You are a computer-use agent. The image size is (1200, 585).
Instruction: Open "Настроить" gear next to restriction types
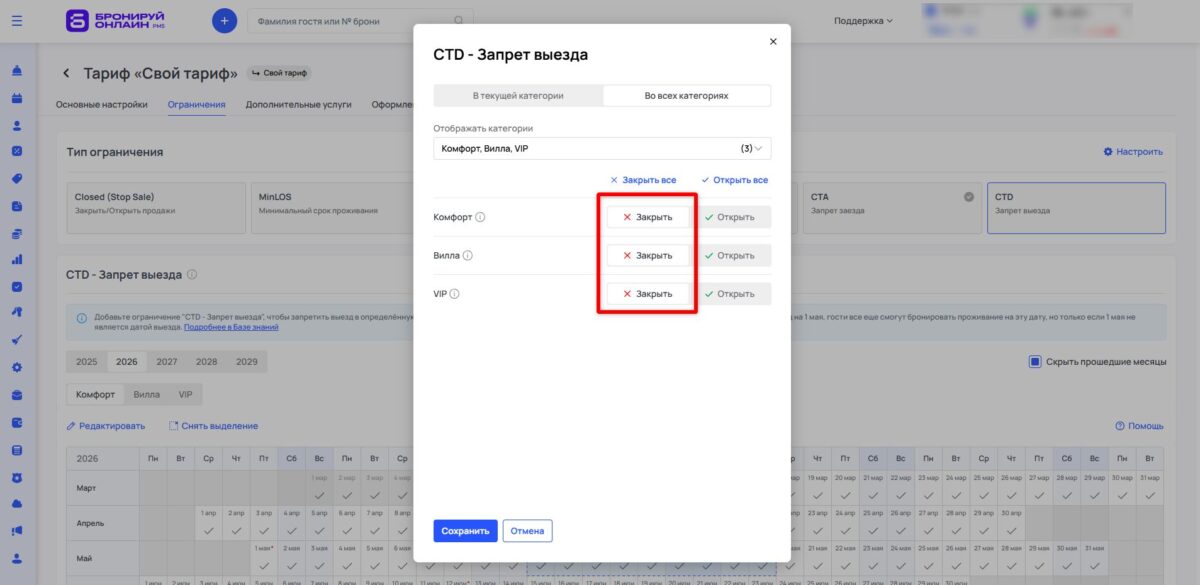click(1135, 151)
